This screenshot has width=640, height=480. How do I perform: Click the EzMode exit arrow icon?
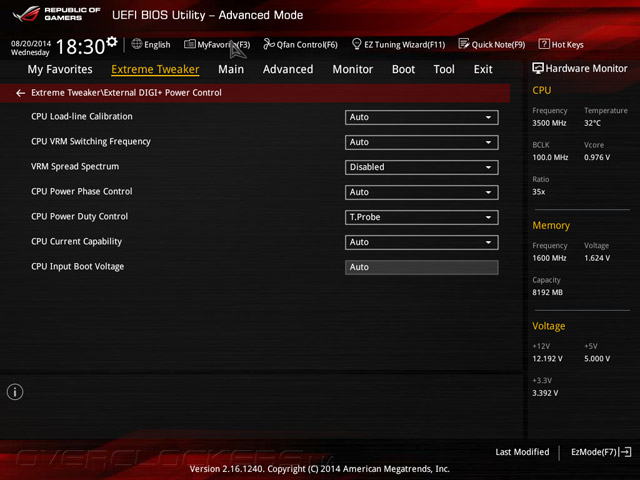(625, 452)
